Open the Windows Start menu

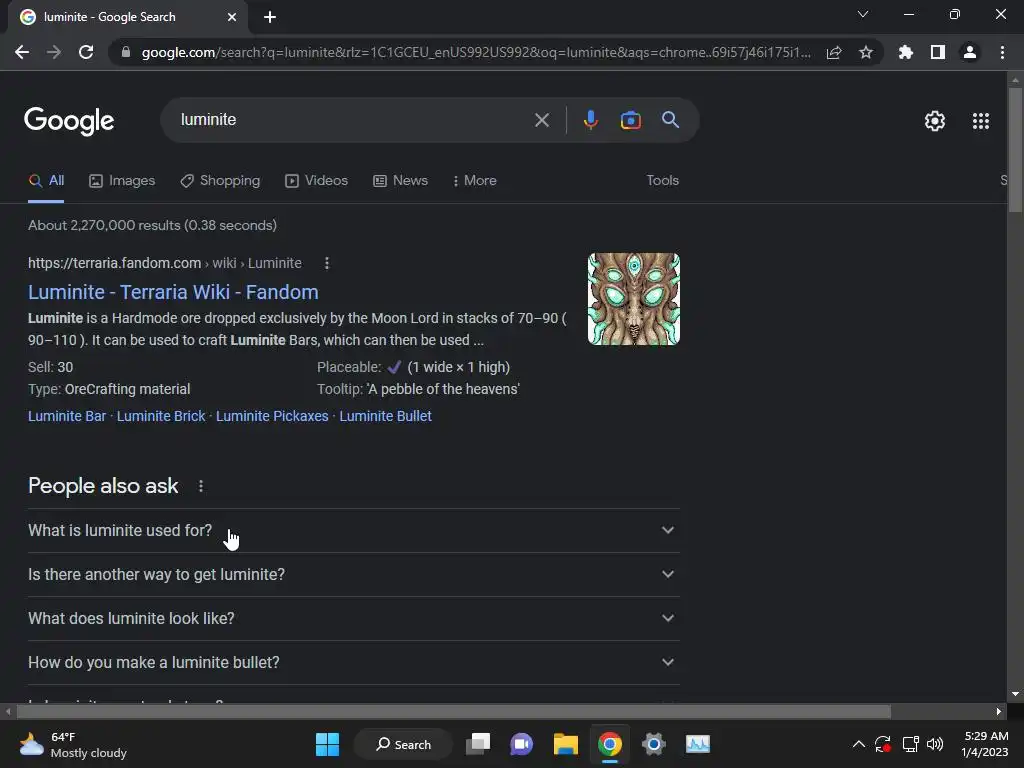327,744
